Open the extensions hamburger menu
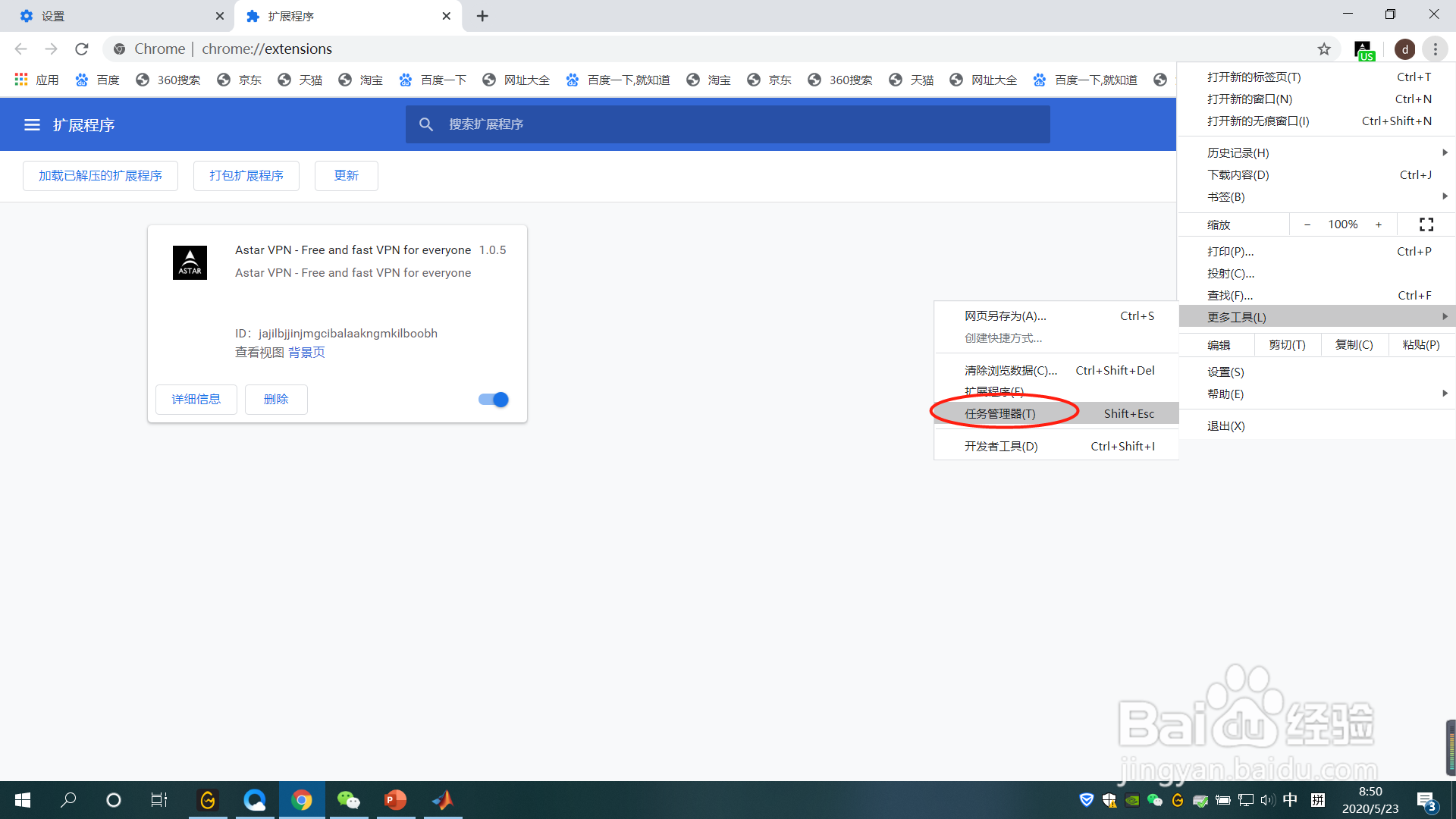 [x=32, y=125]
